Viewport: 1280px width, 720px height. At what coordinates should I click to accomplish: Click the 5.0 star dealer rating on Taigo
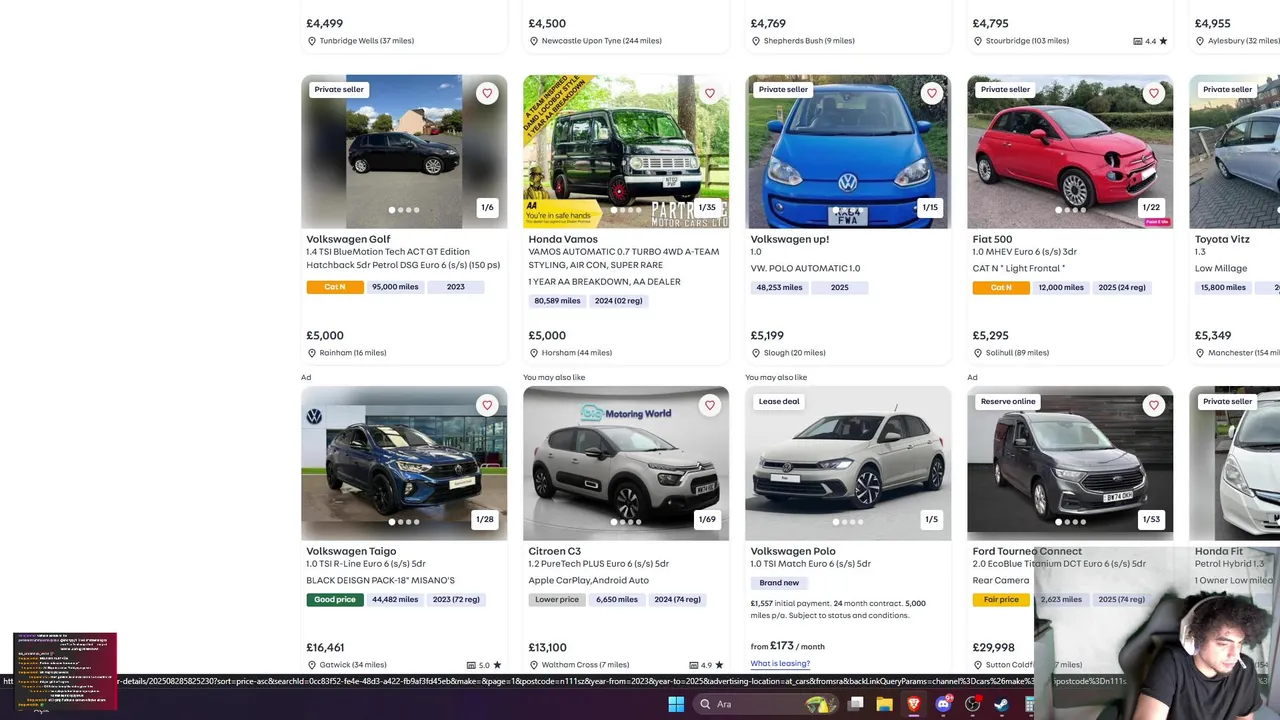tap(484, 665)
